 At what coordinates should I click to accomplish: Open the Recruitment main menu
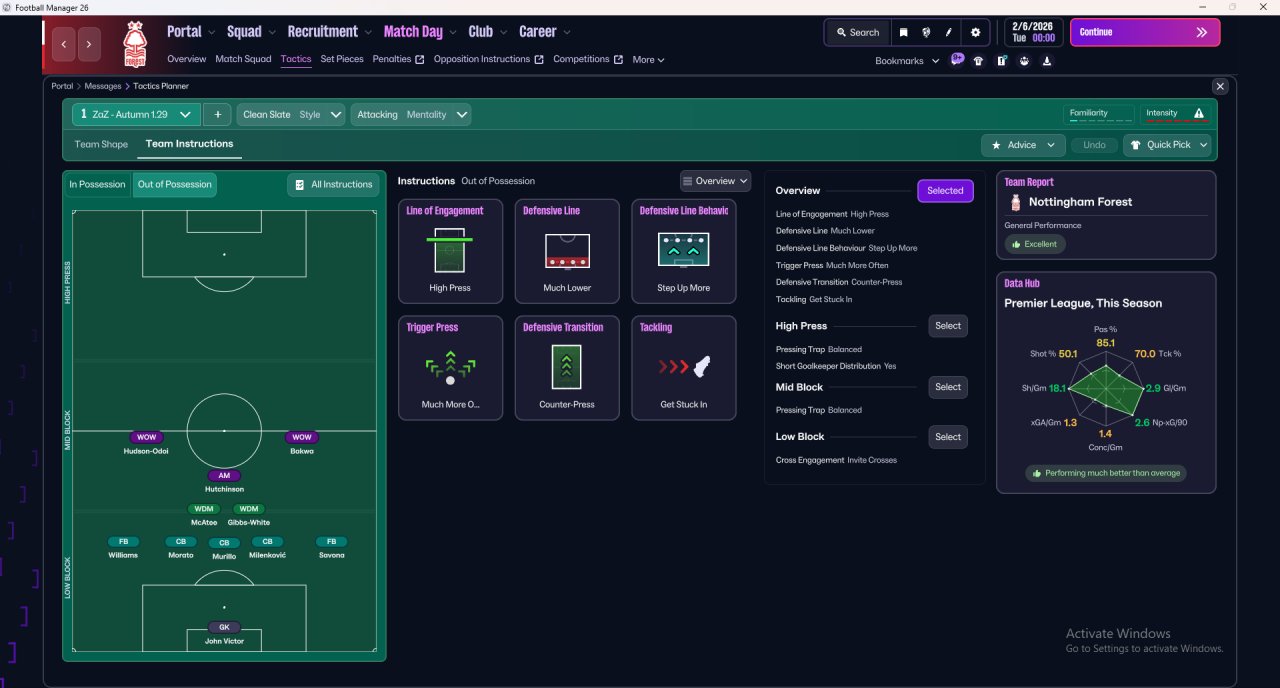(322, 32)
